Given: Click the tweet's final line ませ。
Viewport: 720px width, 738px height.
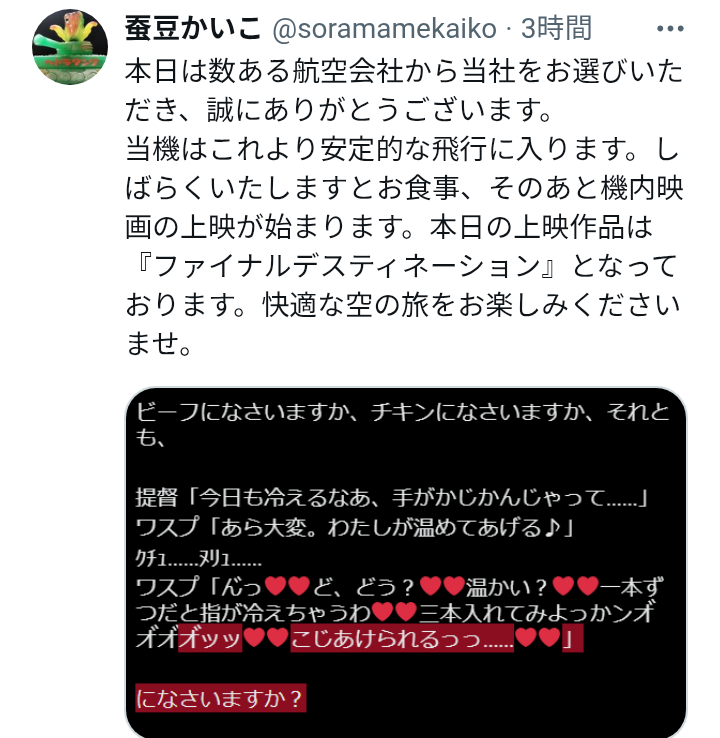Looking at the screenshot, I should 159,344.
